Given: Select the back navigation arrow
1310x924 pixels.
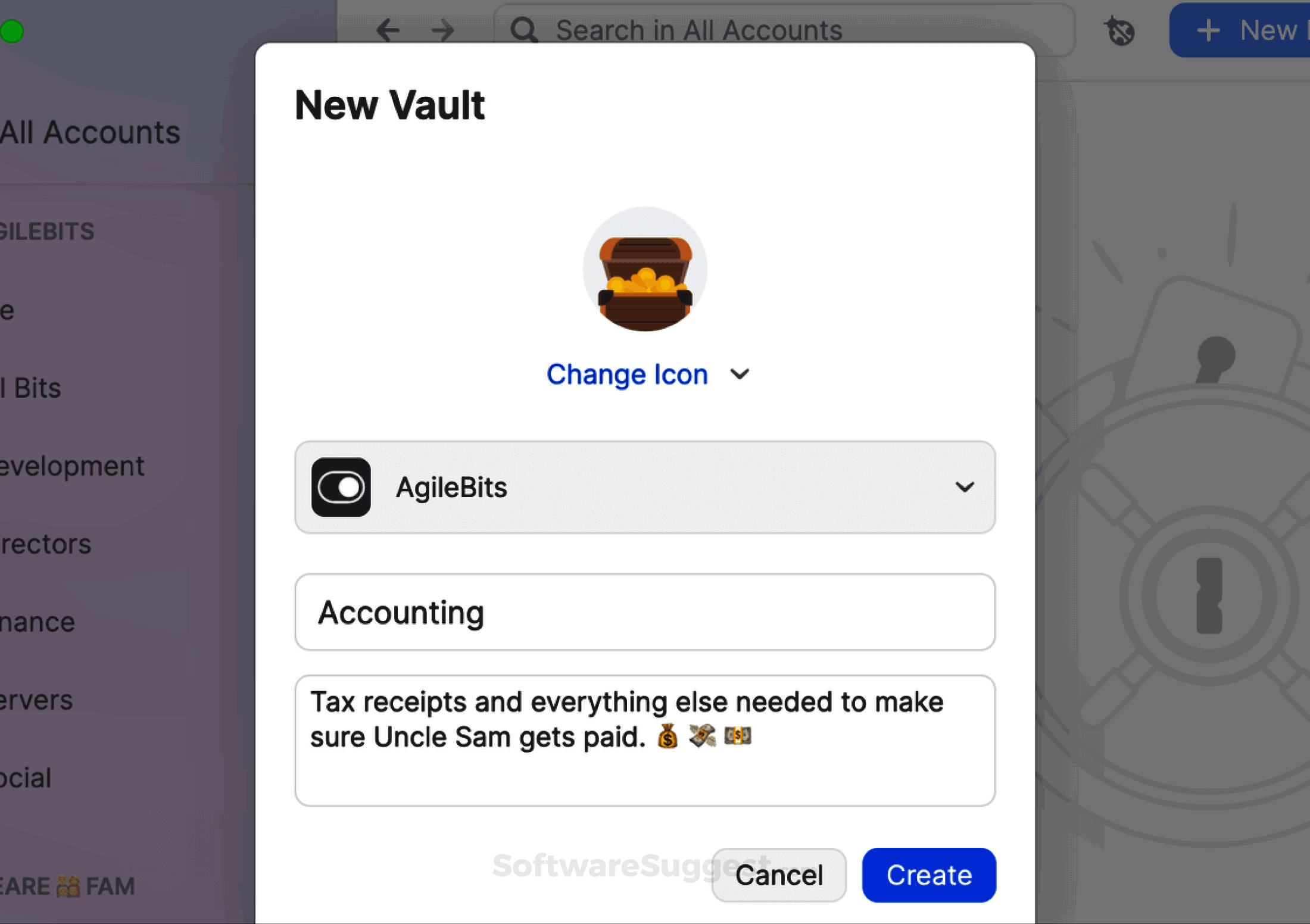Looking at the screenshot, I should click(x=387, y=30).
